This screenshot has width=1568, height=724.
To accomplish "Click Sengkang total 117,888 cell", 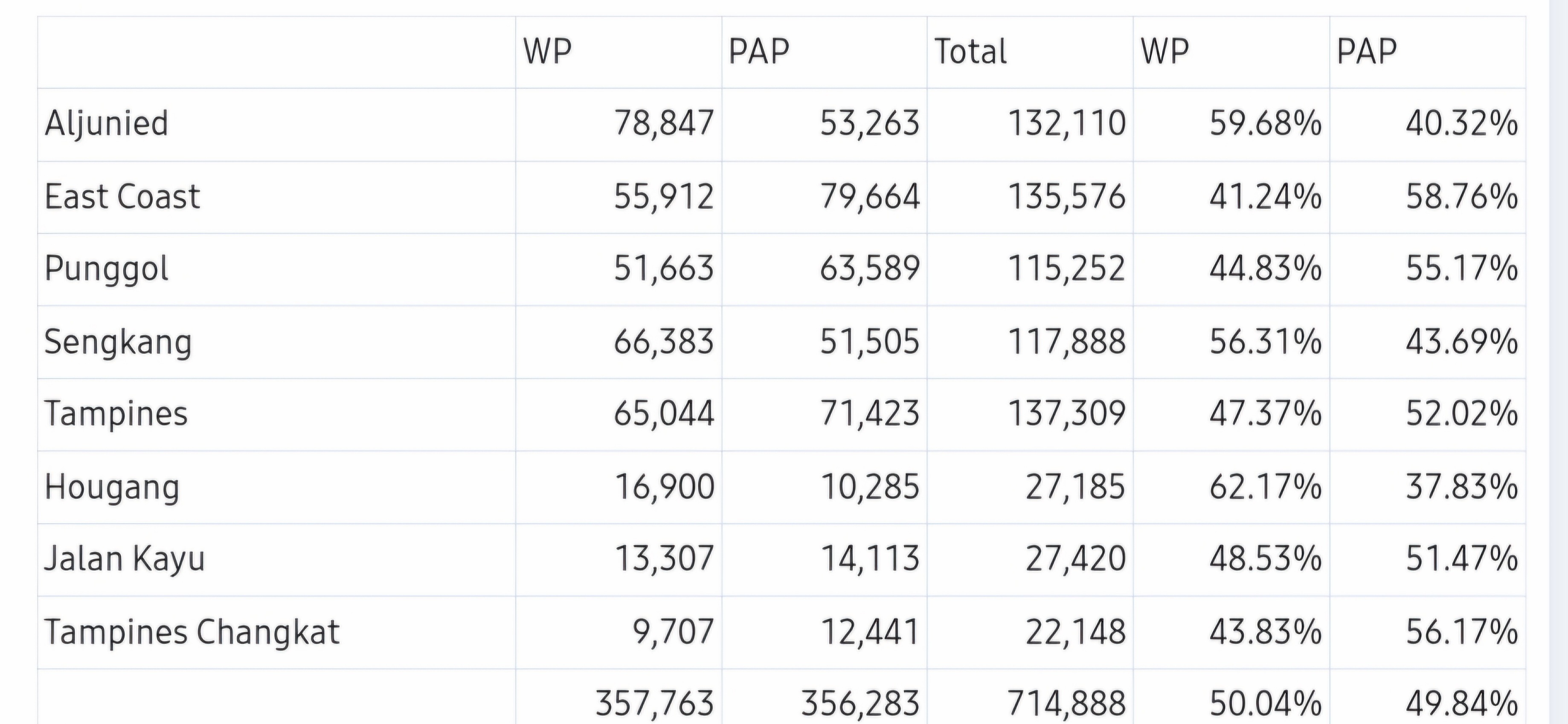I will 1066,342.
